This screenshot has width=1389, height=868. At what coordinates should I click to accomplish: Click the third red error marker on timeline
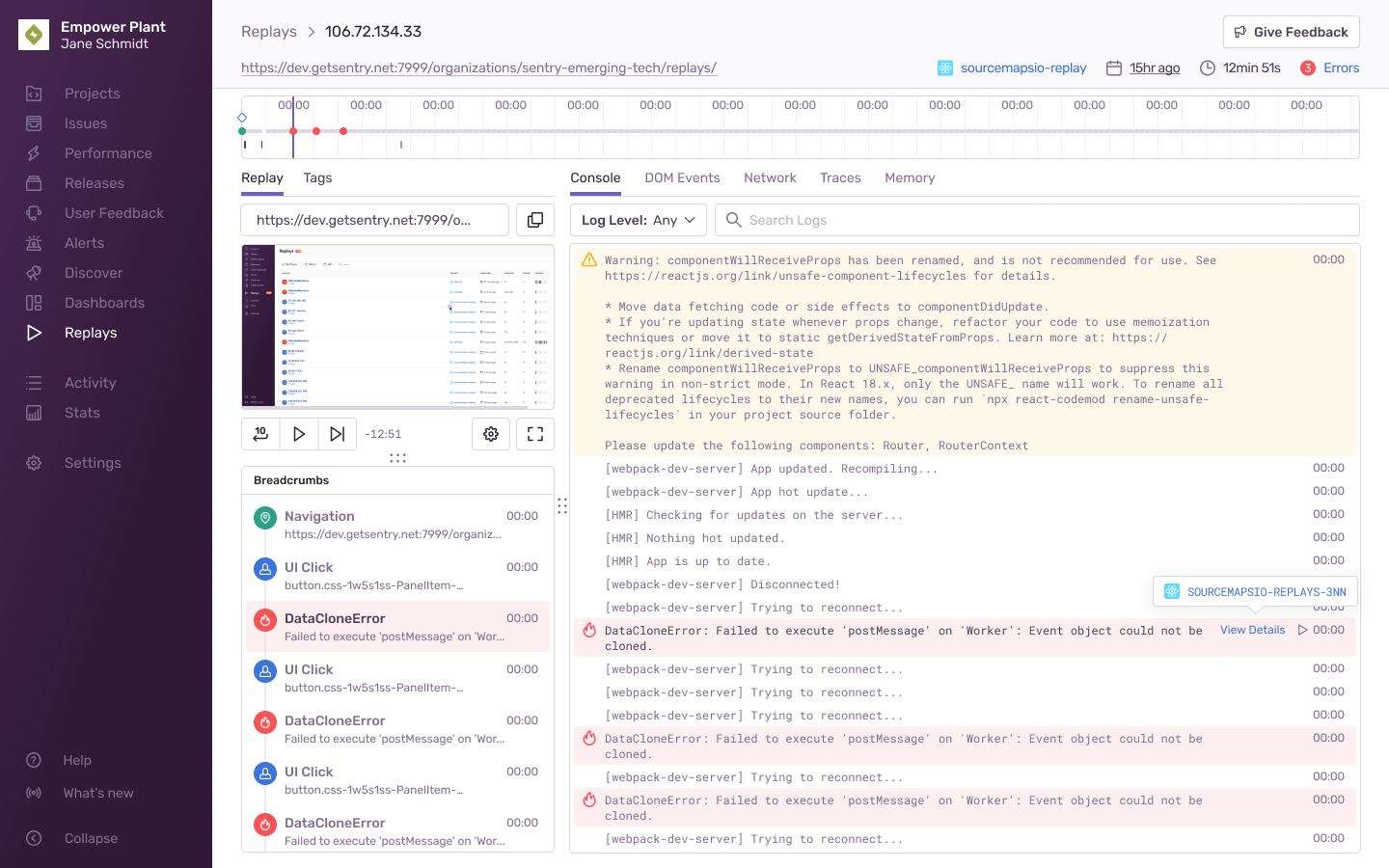(343, 131)
